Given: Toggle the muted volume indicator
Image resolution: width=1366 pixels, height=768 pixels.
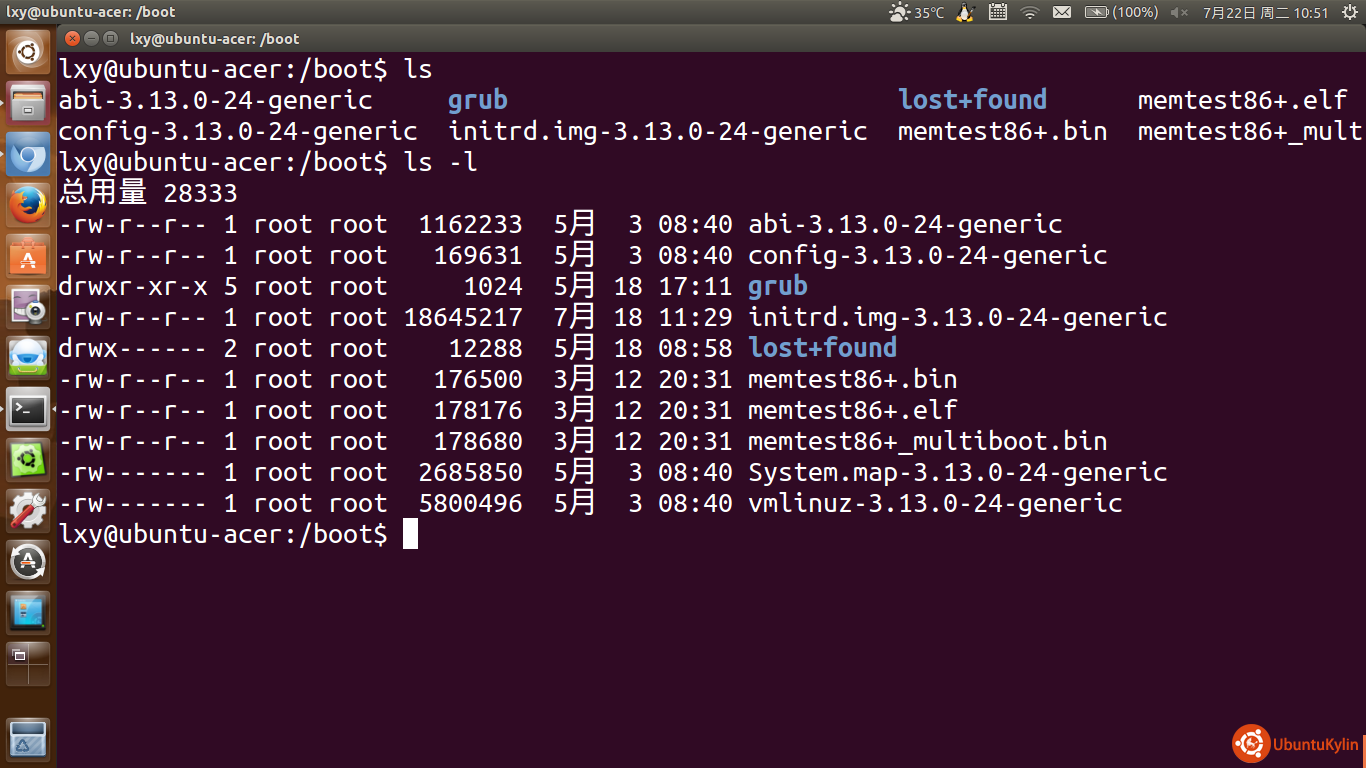Looking at the screenshot, I should (1179, 12).
